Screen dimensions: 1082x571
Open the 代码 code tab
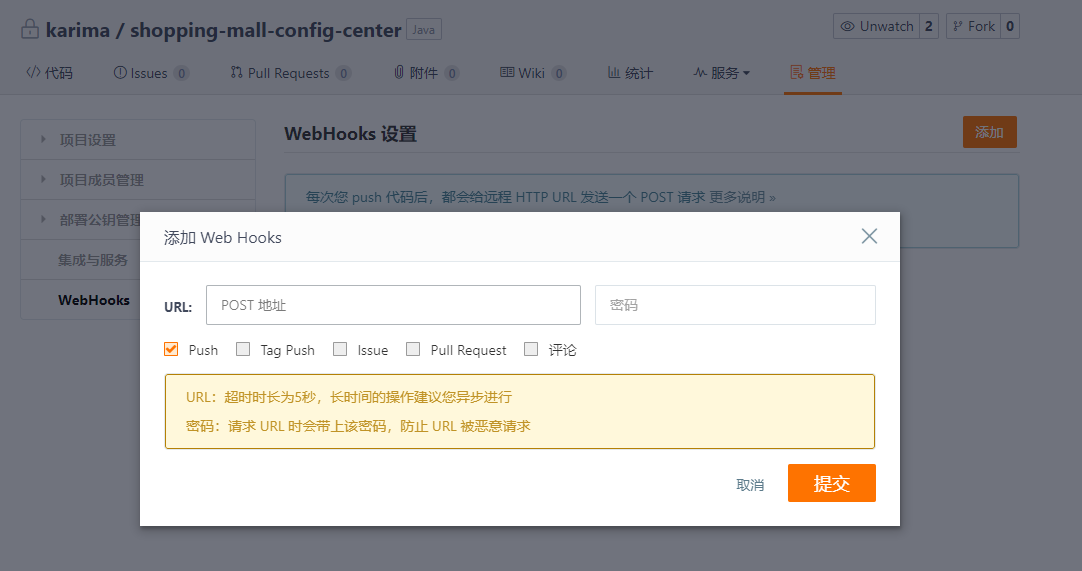click(49, 72)
